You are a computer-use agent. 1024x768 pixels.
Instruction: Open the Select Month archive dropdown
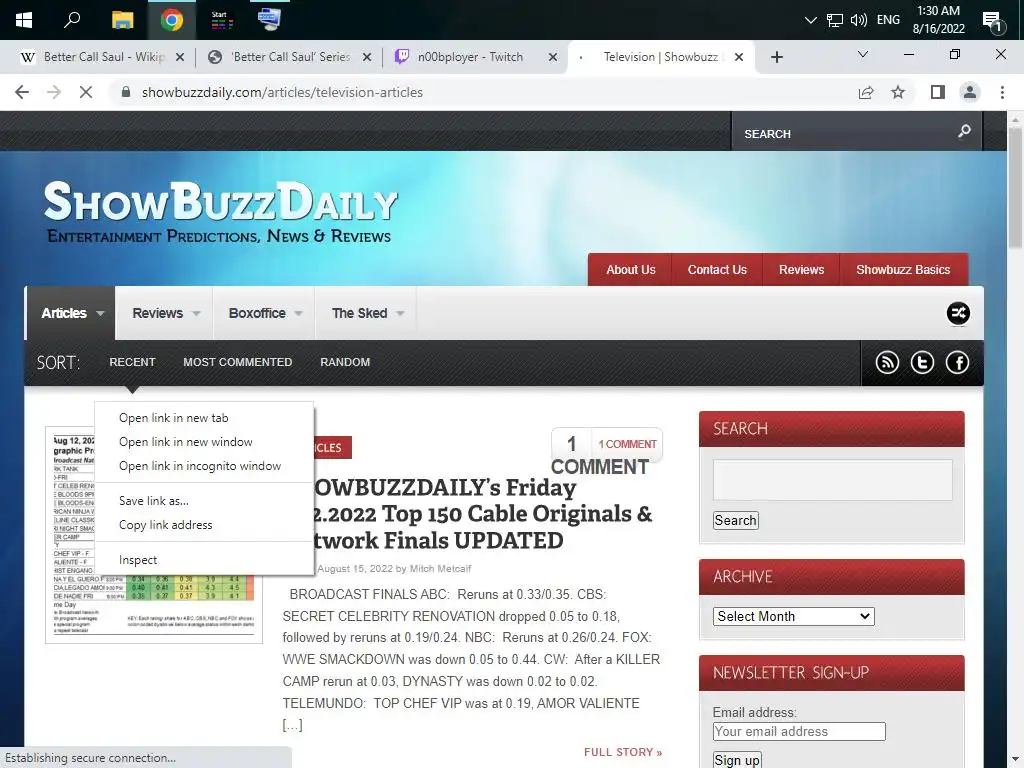coord(793,616)
